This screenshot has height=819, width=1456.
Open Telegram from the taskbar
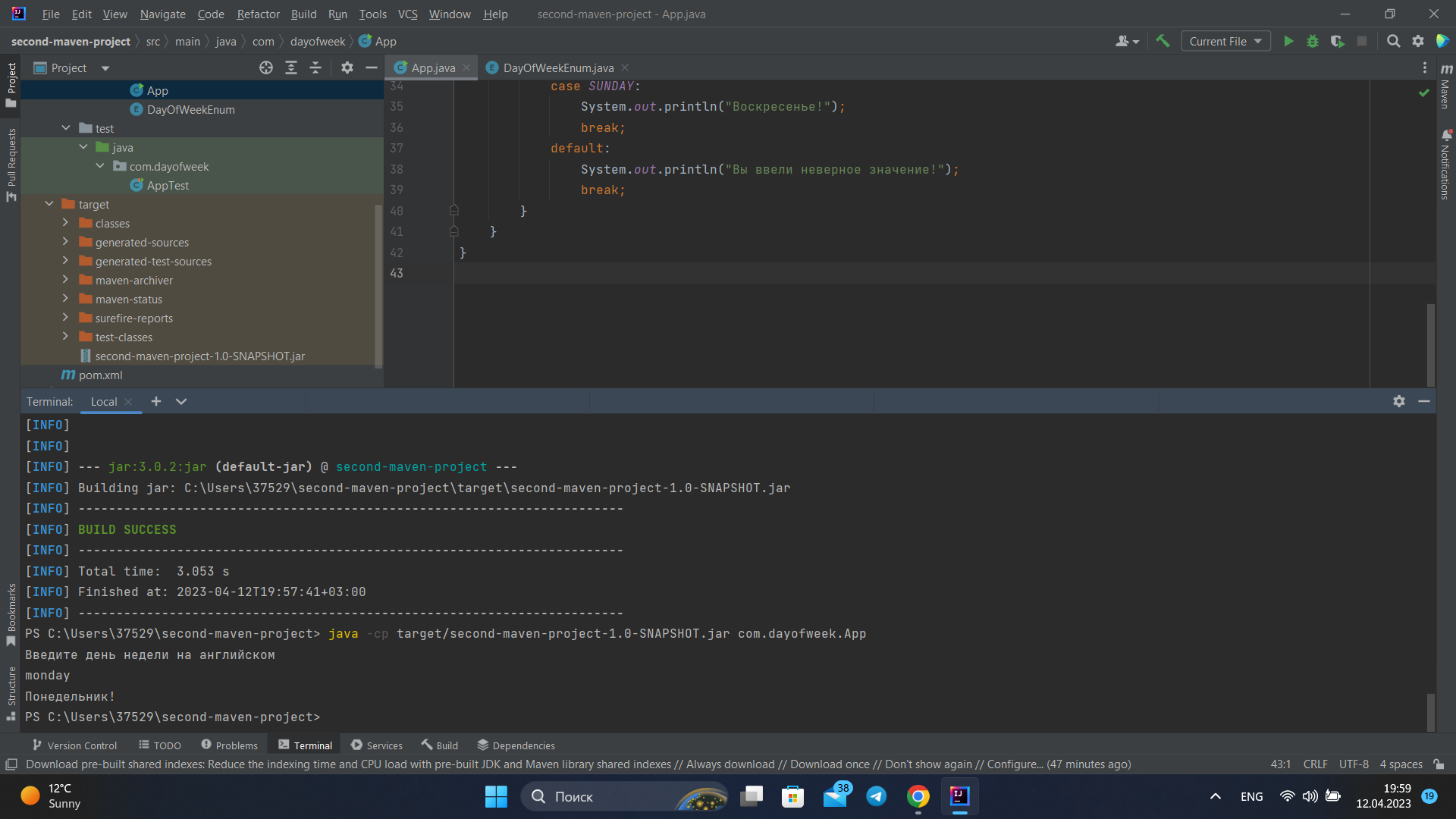coord(877,796)
